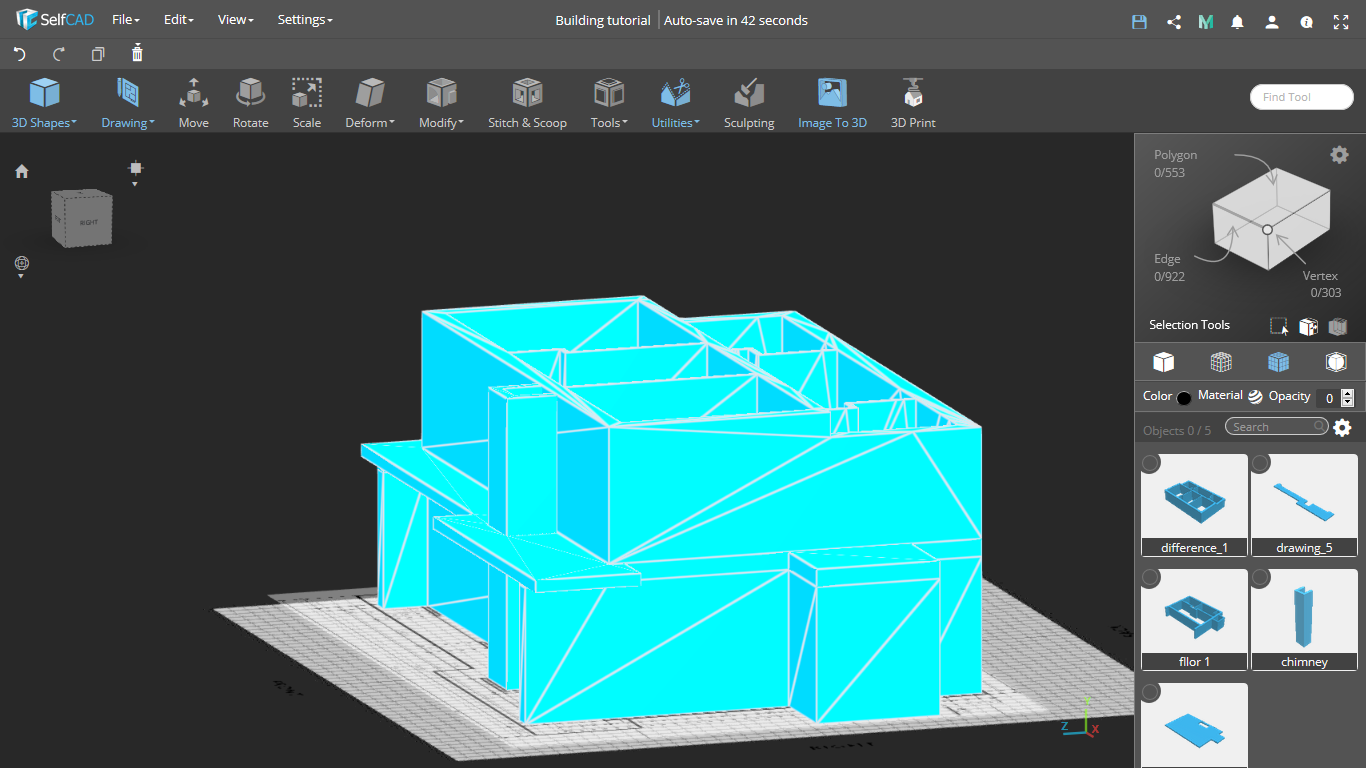Open the View menu

click(236, 20)
